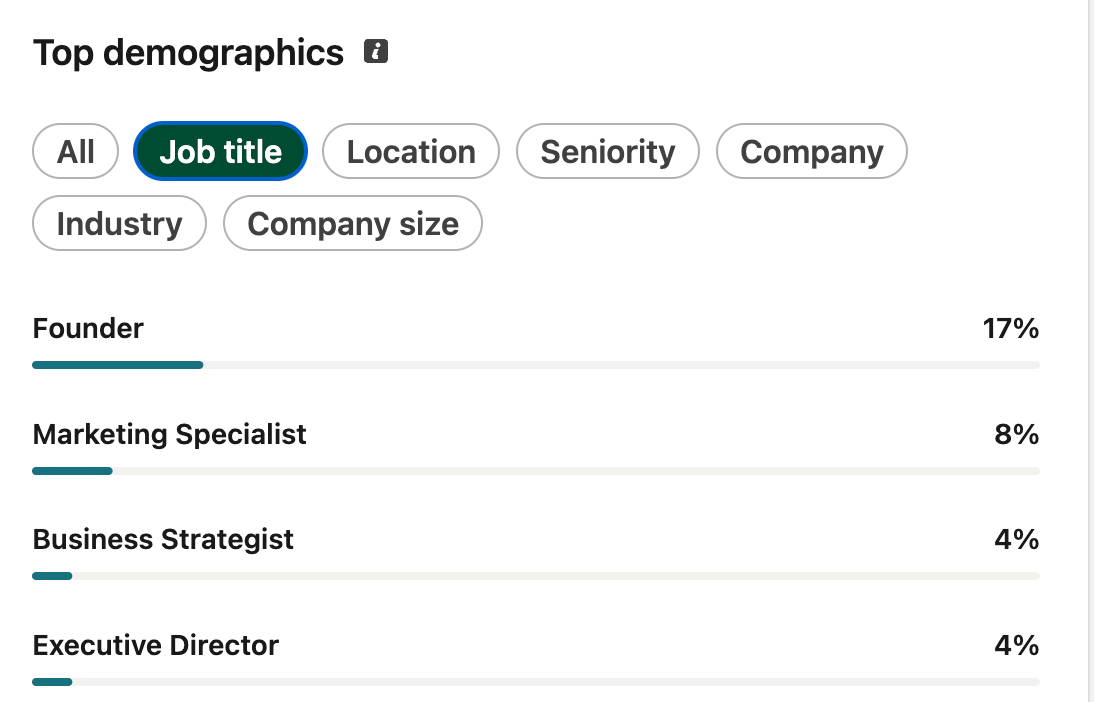Switch to the Location filter

click(x=411, y=151)
